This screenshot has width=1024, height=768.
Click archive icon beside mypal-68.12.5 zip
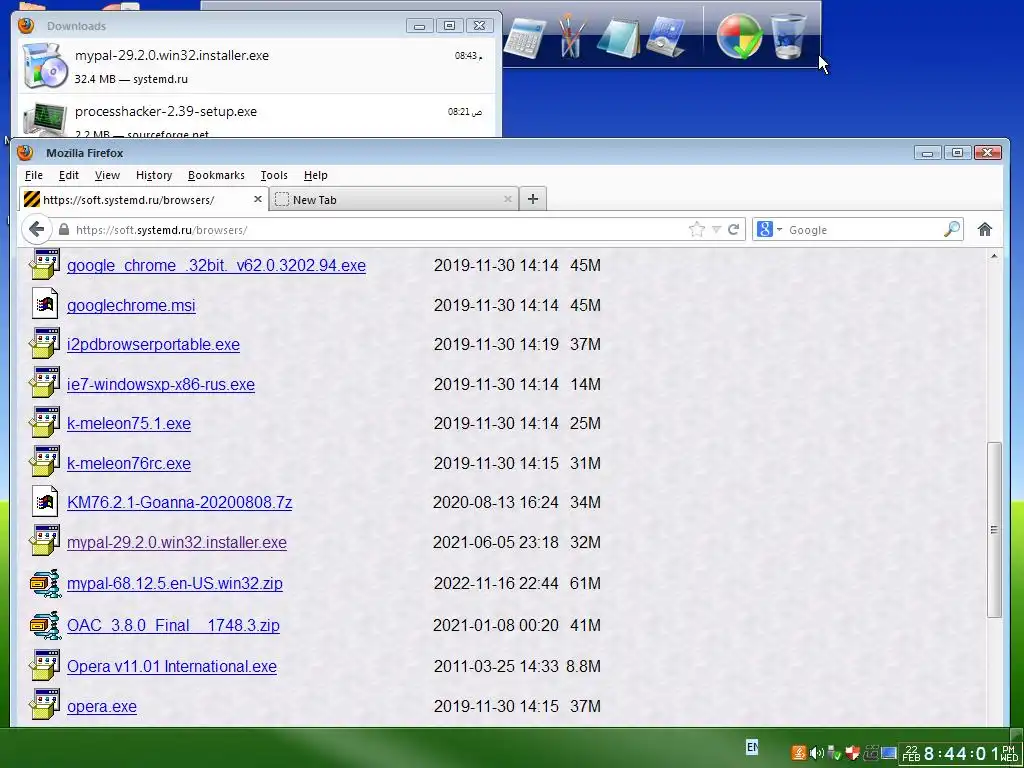point(45,583)
